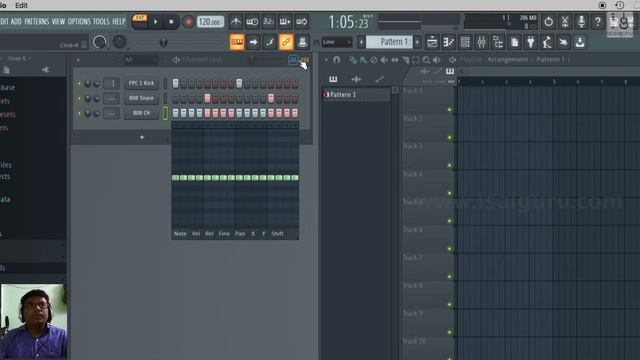Adjust the Channel rack swing slider
Viewport: 640px width, 360px height.
click(x=252, y=60)
